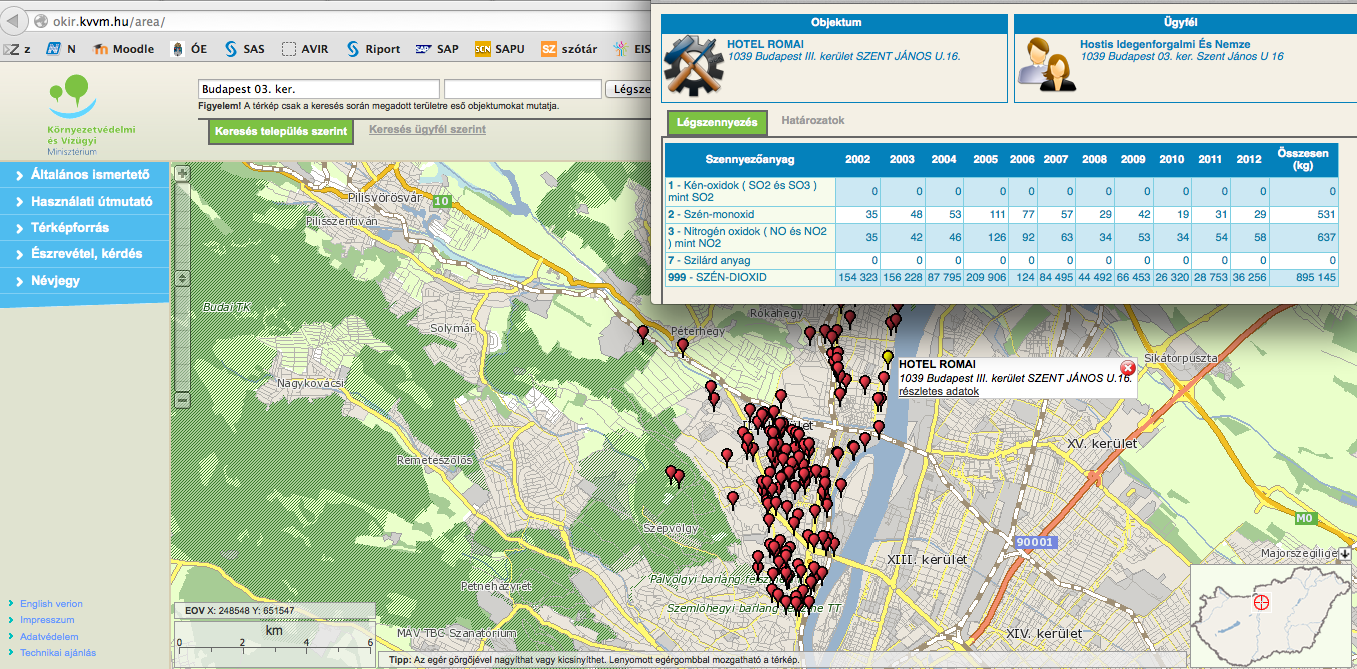This screenshot has height=669, width=1357.
Task: Close the HOTEL ROMAI map popup
Action: (1127, 367)
